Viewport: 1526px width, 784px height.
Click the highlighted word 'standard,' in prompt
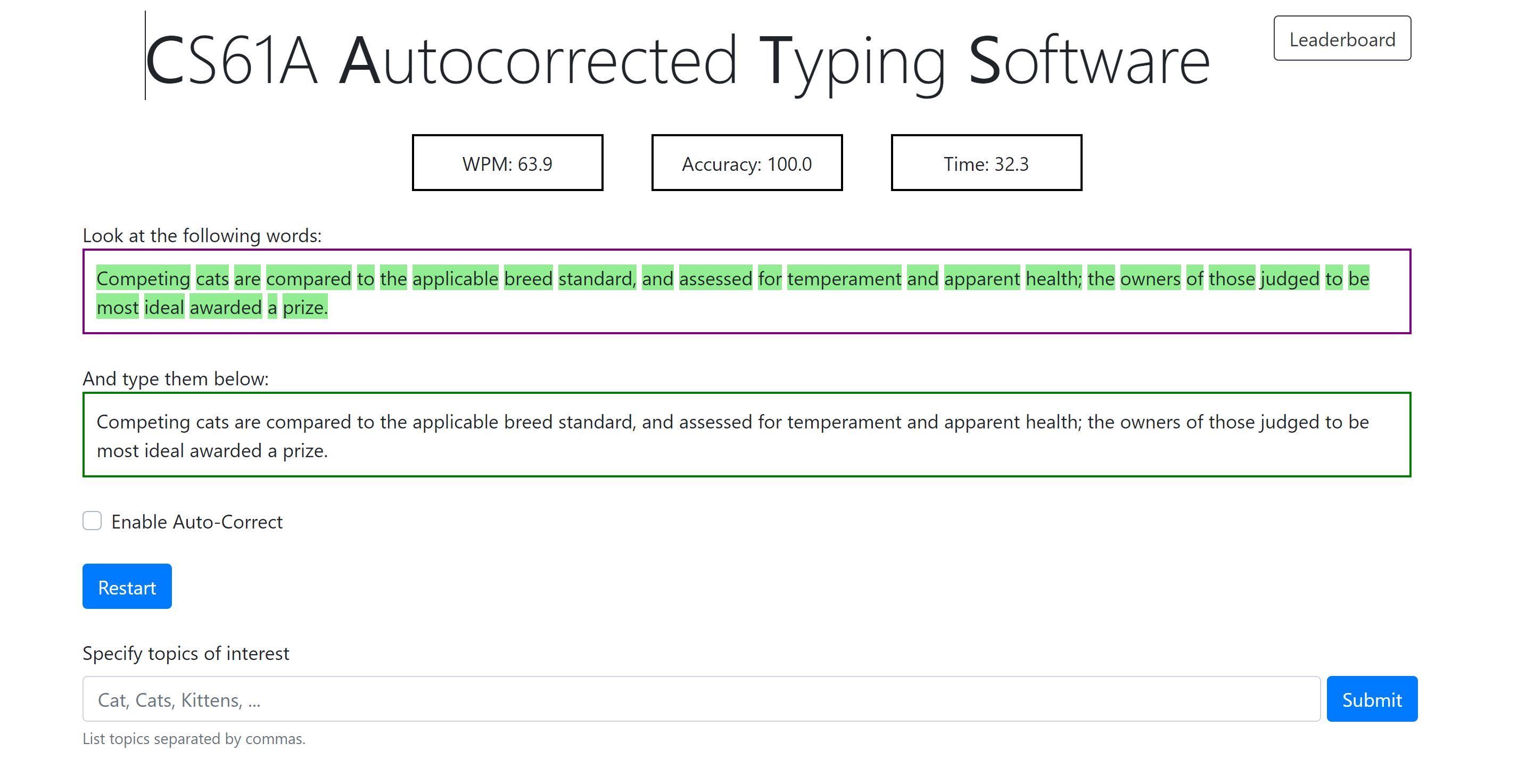[597, 278]
